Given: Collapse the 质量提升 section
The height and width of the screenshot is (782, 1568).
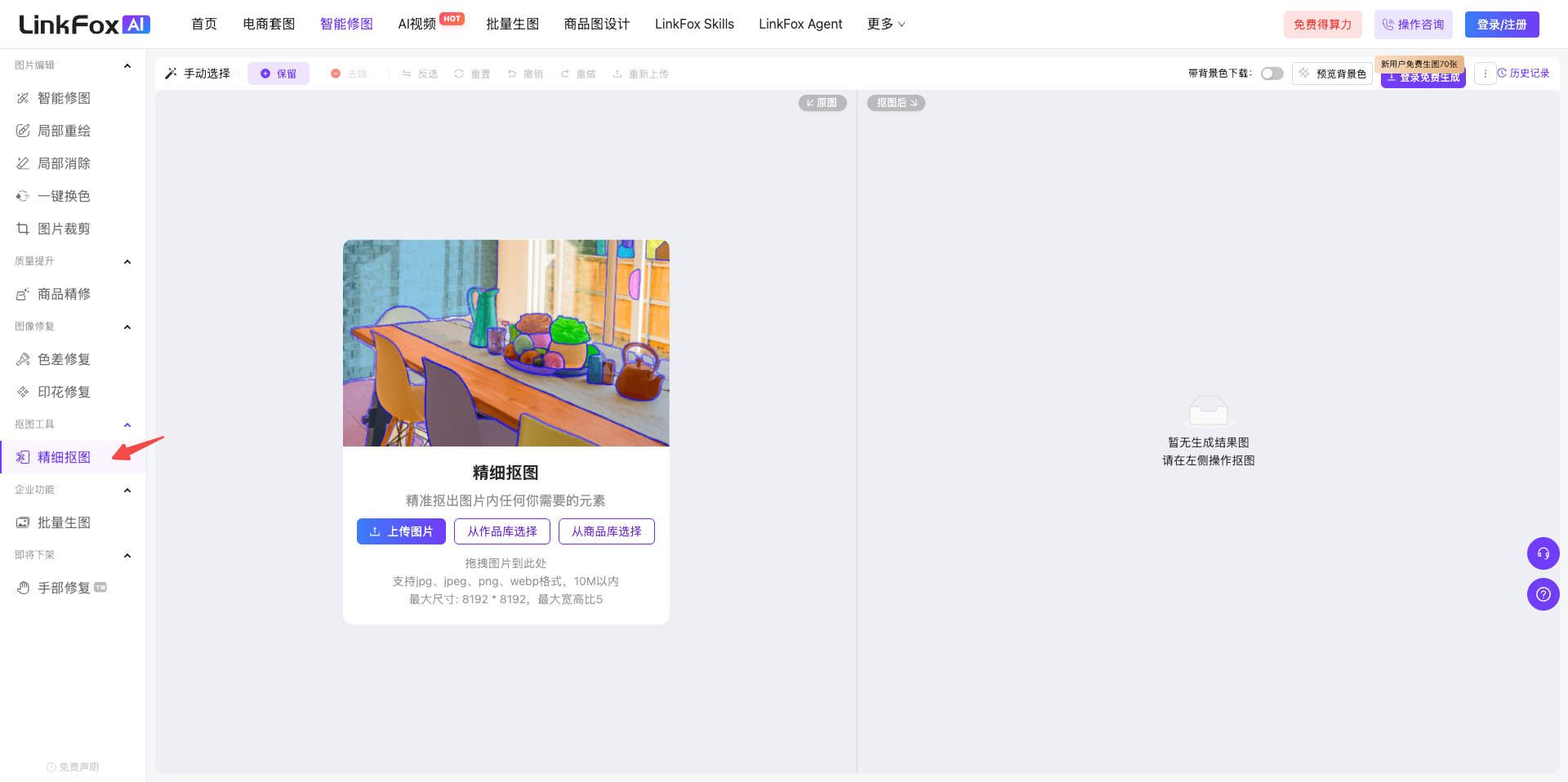Looking at the screenshot, I should click(x=127, y=261).
